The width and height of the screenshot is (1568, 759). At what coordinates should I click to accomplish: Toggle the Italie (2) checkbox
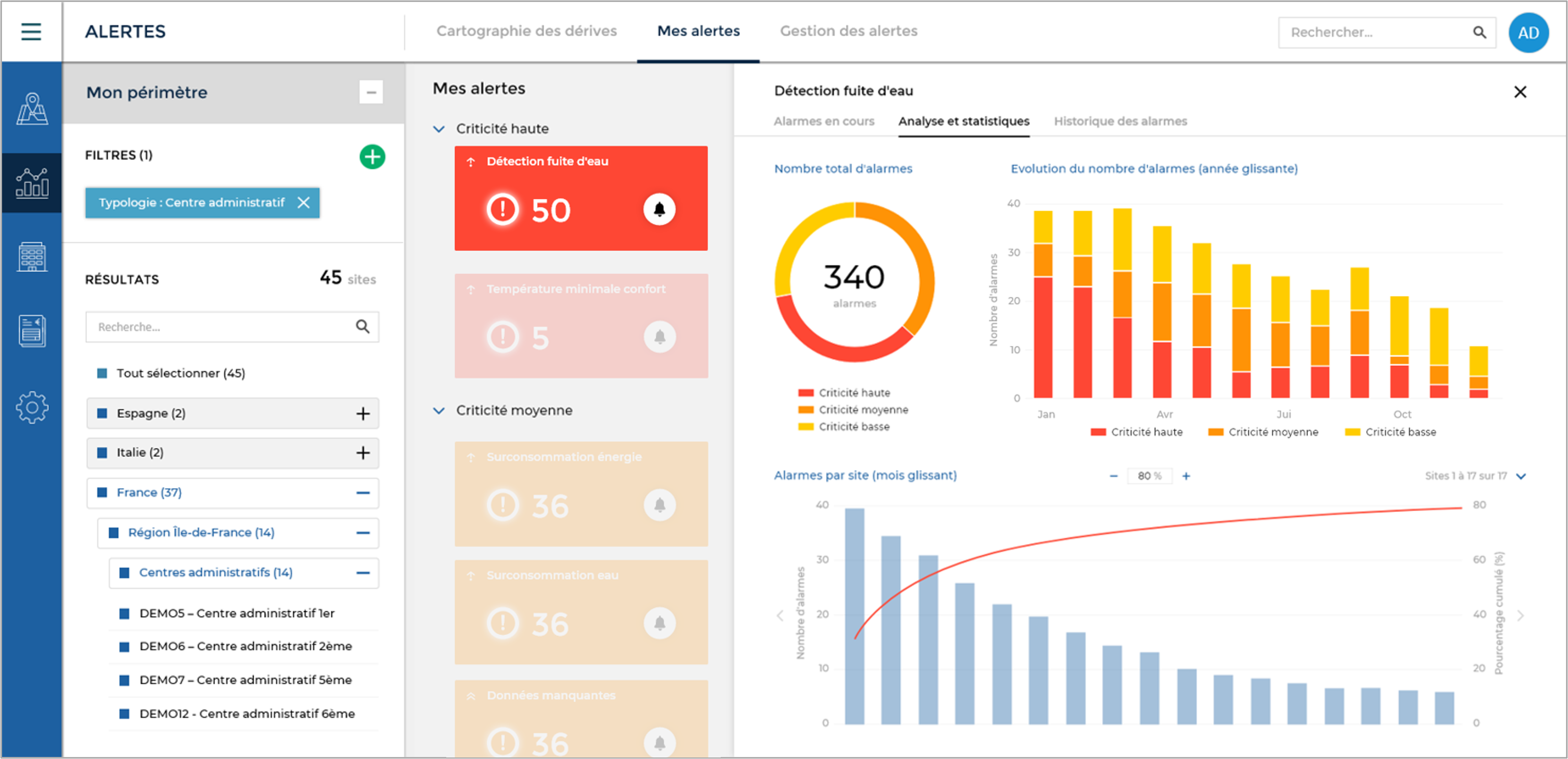(x=102, y=453)
